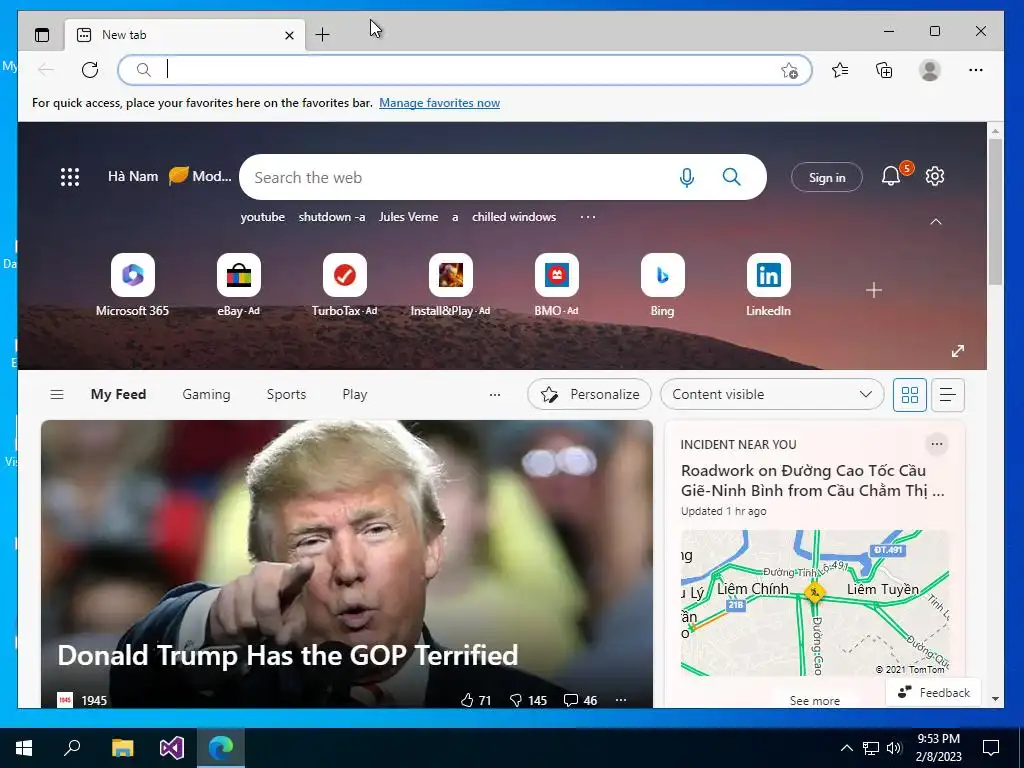
Task: Focus the address bar field
Action: [x=465, y=70]
